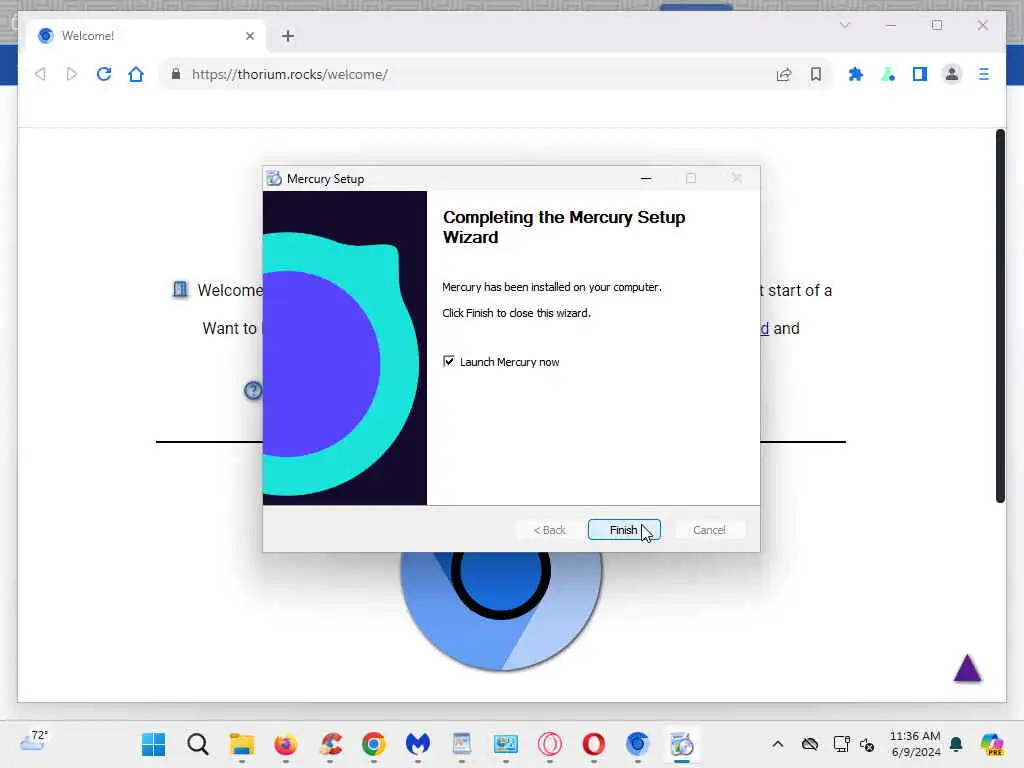Open notifications bell in system tray

point(956,744)
